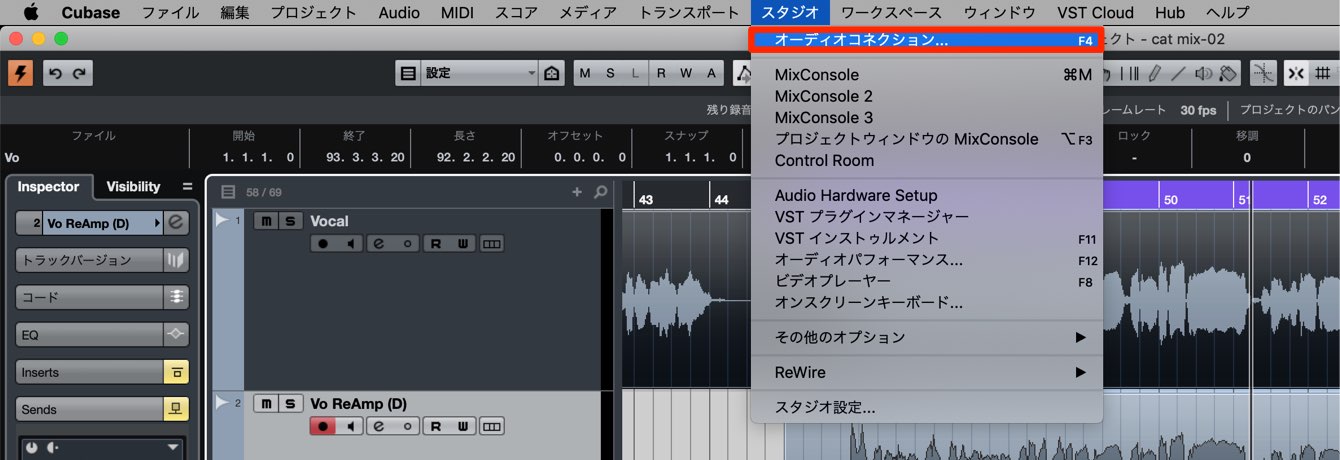Screen dimensions: 1340x460
Task: Click the add track plus icon
Action: pos(576,192)
